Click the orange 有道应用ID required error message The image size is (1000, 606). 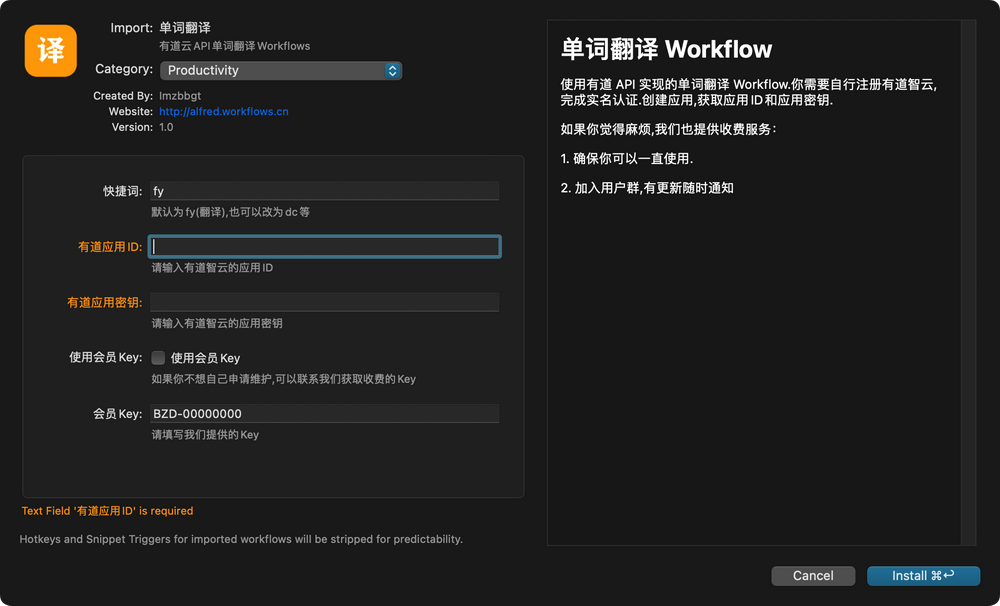pyautogui.click(x=107, y=511)
